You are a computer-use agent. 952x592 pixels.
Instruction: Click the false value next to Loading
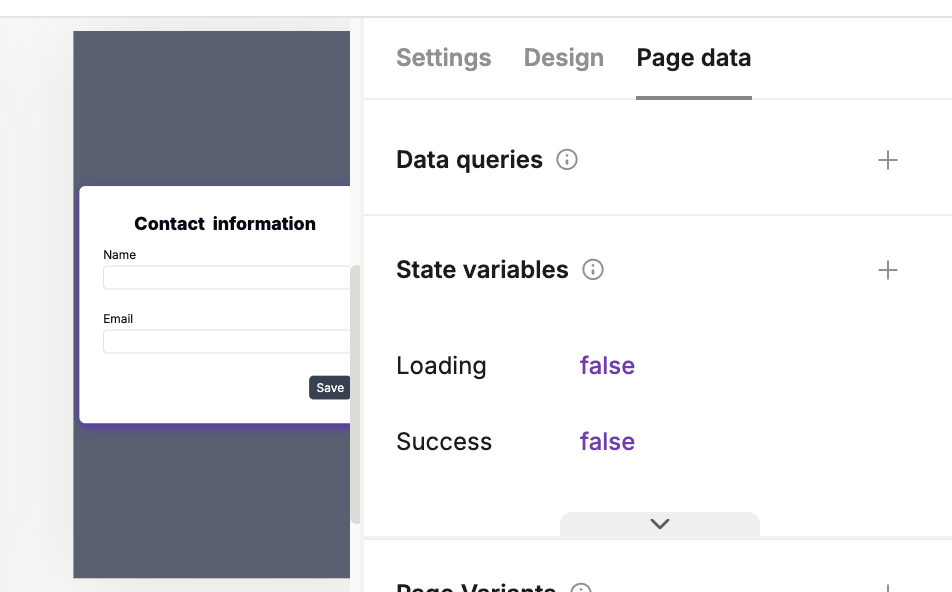pos(606,365)
